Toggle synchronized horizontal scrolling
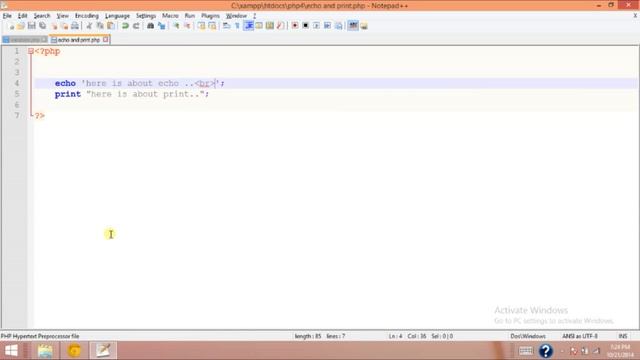Screen dimensions: 640x360 coord(212,26)
